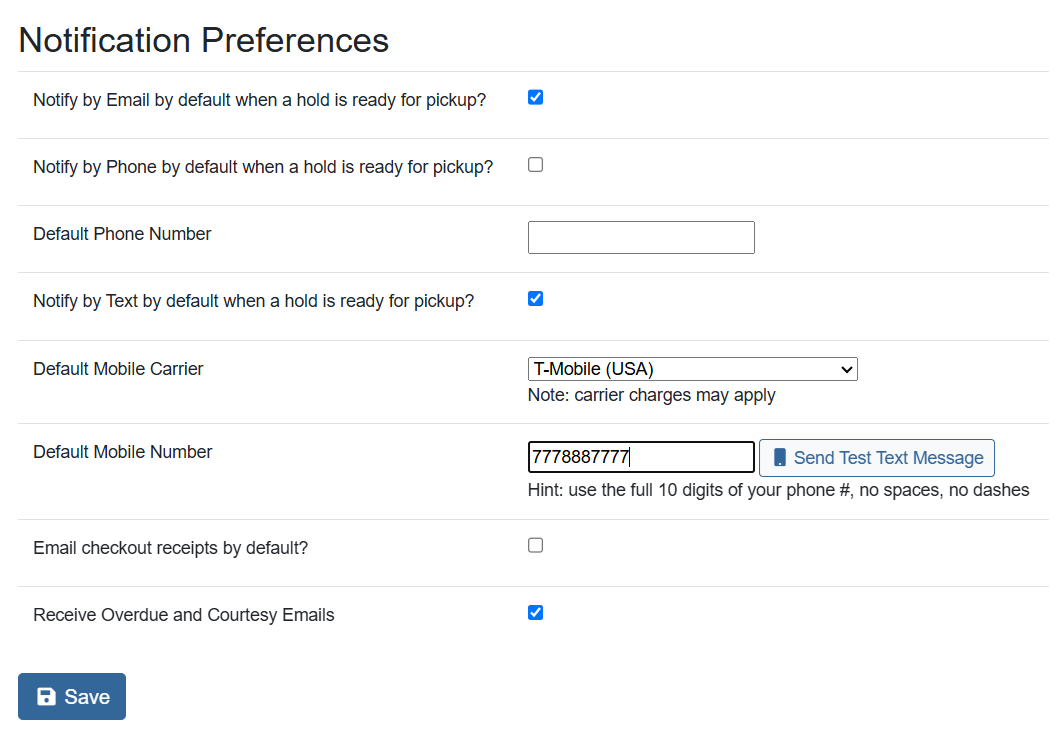Uncheck Notify by Email for hold pickup
The height and width of the screenshot is (730, 1058).
coord(535,98)
